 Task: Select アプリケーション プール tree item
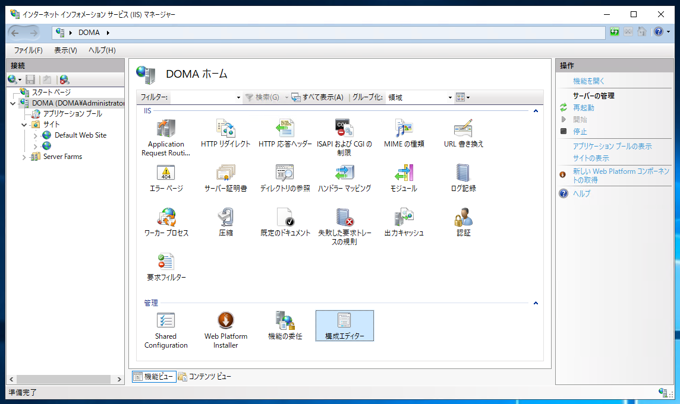tap(72, 114)
